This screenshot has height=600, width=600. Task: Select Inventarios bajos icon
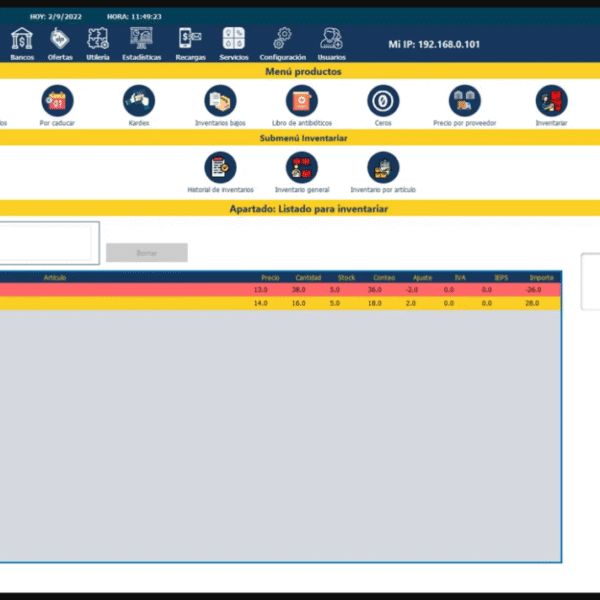click(220, 101)
